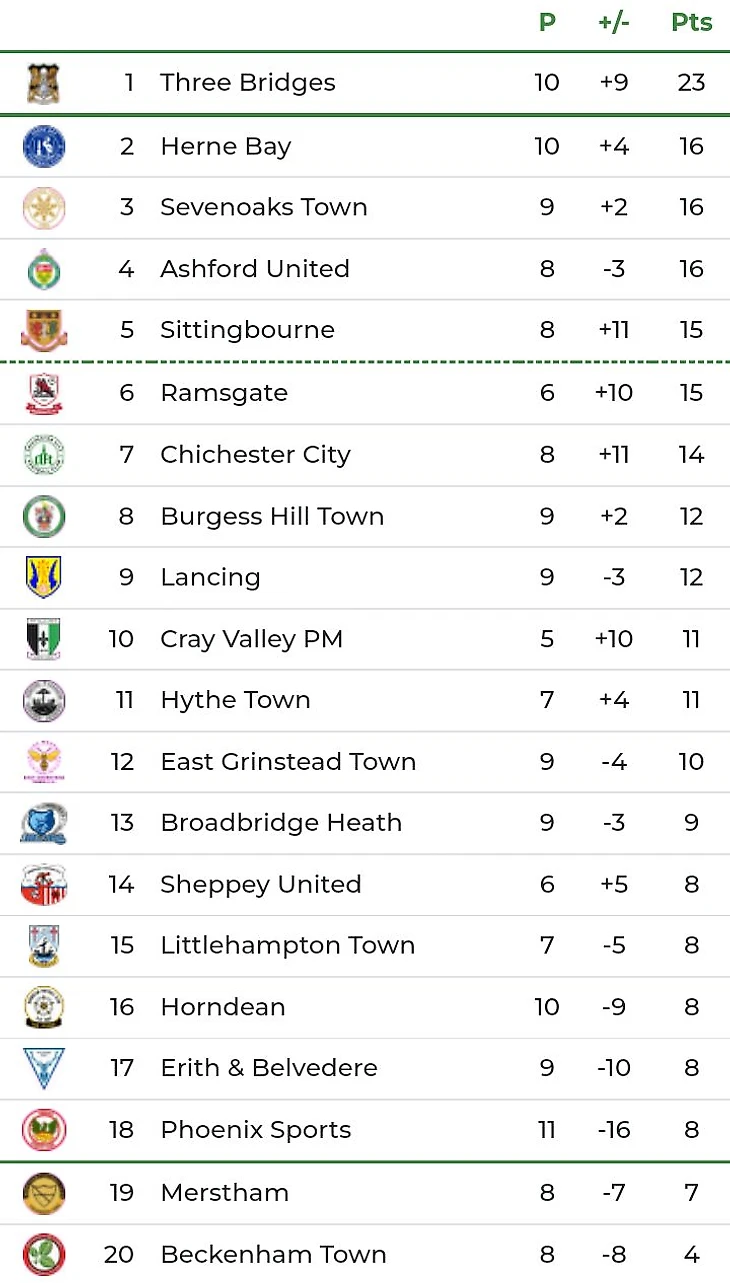Sort table by the Pts column header
This screenshot has height=1283, width=730.
point(691,22)
